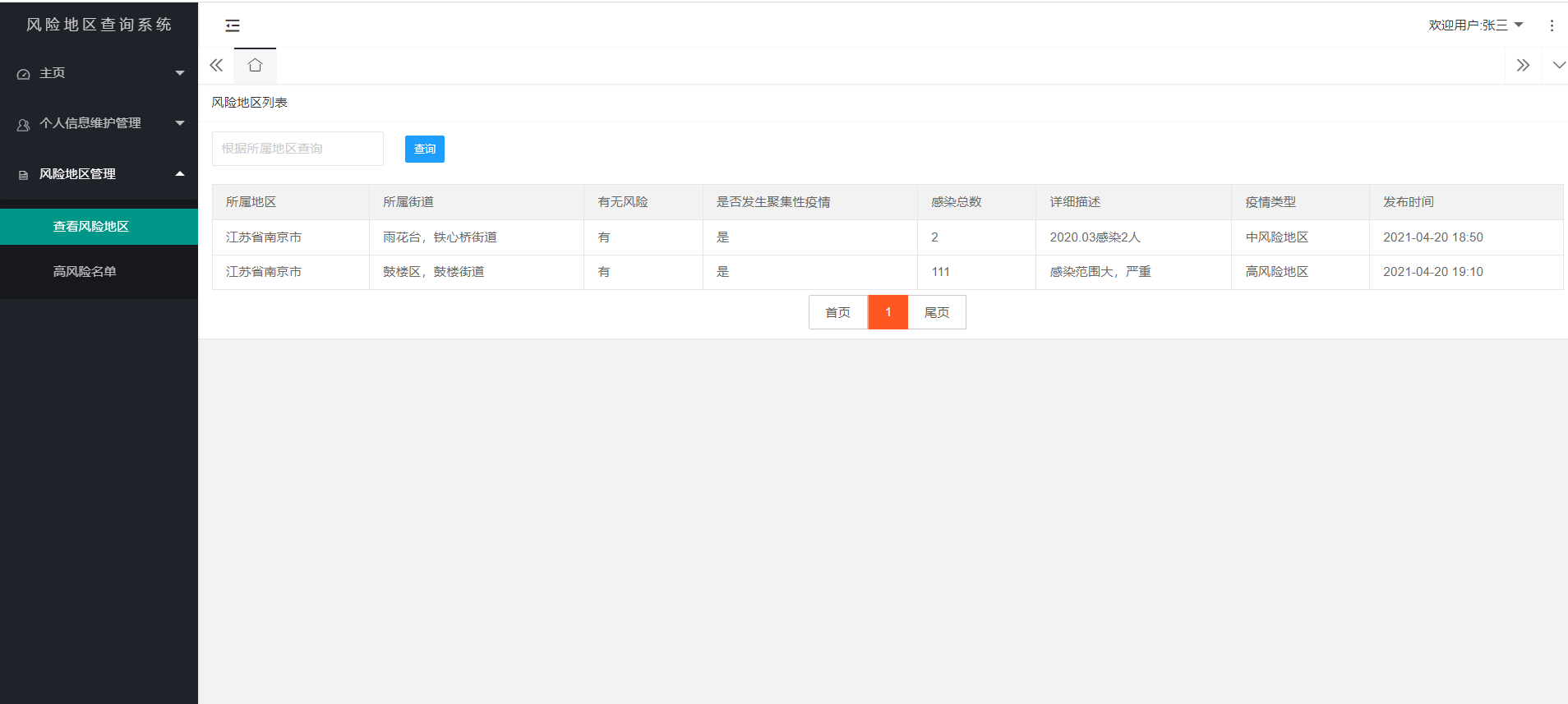Expand 个人信息维护管理 menu arrow
The height and width of the screenshot is (704, 1568).
point(180,123)
